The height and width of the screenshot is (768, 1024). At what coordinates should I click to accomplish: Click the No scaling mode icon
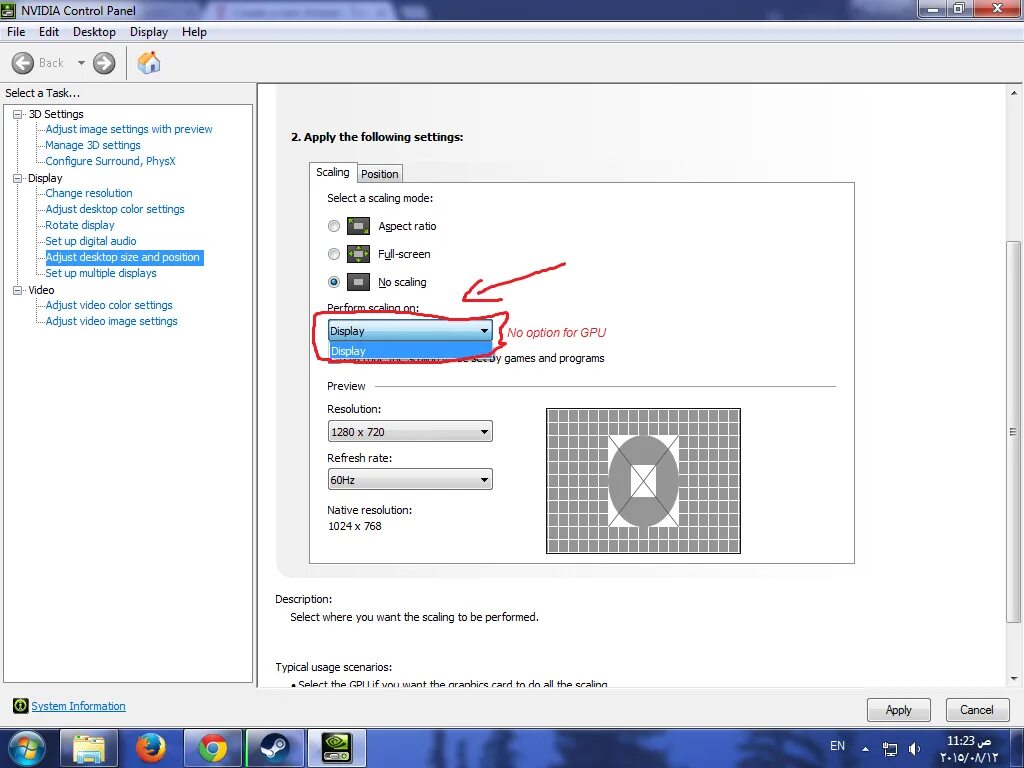tap(359, 282)
